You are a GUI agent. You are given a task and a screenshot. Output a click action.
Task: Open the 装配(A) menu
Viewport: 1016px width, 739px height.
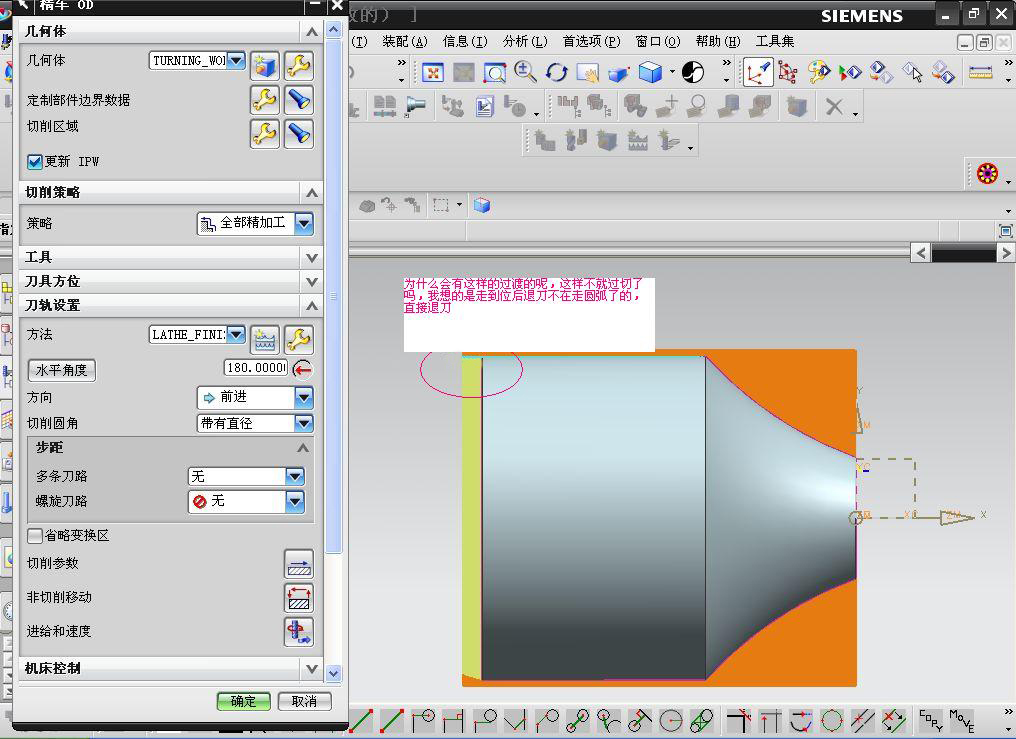405,41
